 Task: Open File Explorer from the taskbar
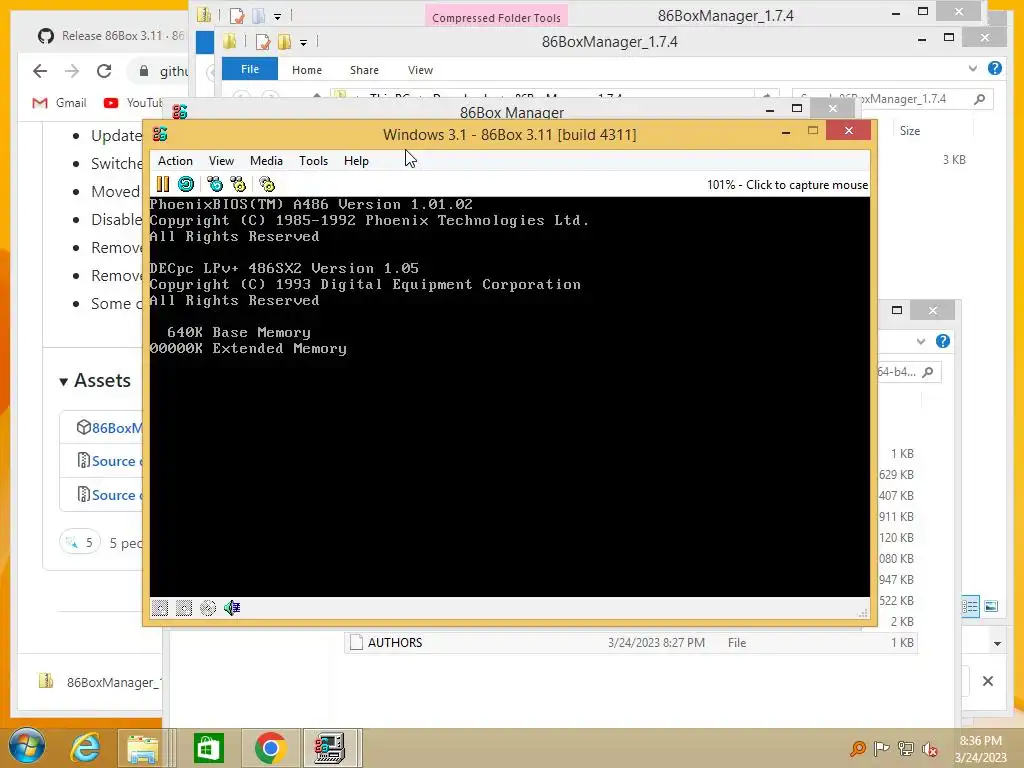click(x=142, y=748)
